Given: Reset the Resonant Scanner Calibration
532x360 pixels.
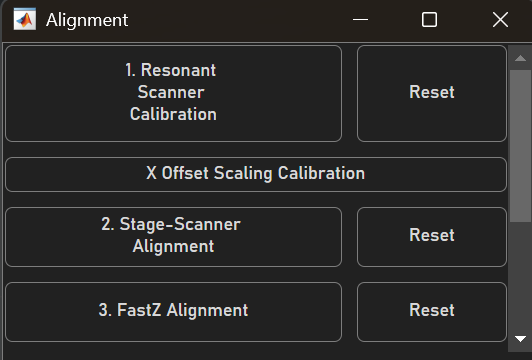Looking at the screenshot, I should pyautogui.click(x=432, y=93).
